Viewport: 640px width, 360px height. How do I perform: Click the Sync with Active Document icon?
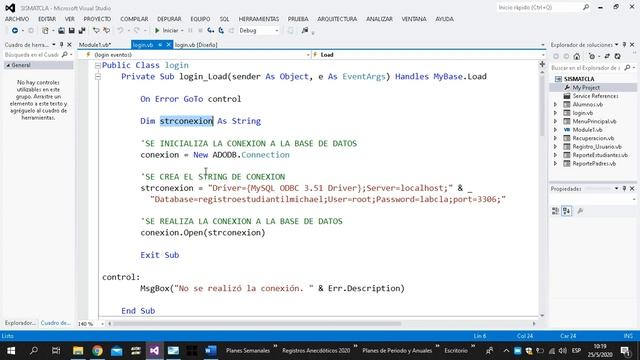tap(607, 56)
